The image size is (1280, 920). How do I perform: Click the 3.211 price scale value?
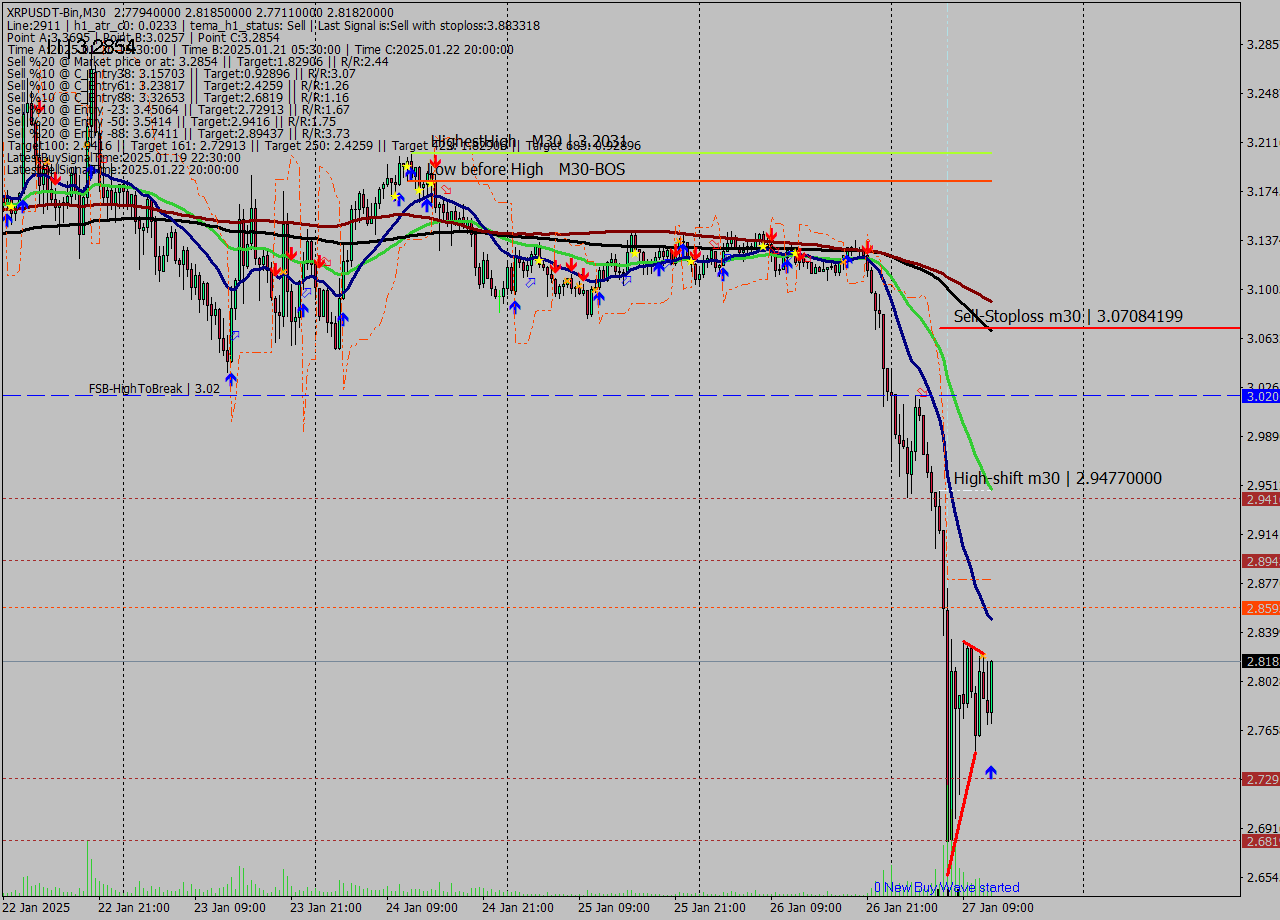coord(1263,142)
